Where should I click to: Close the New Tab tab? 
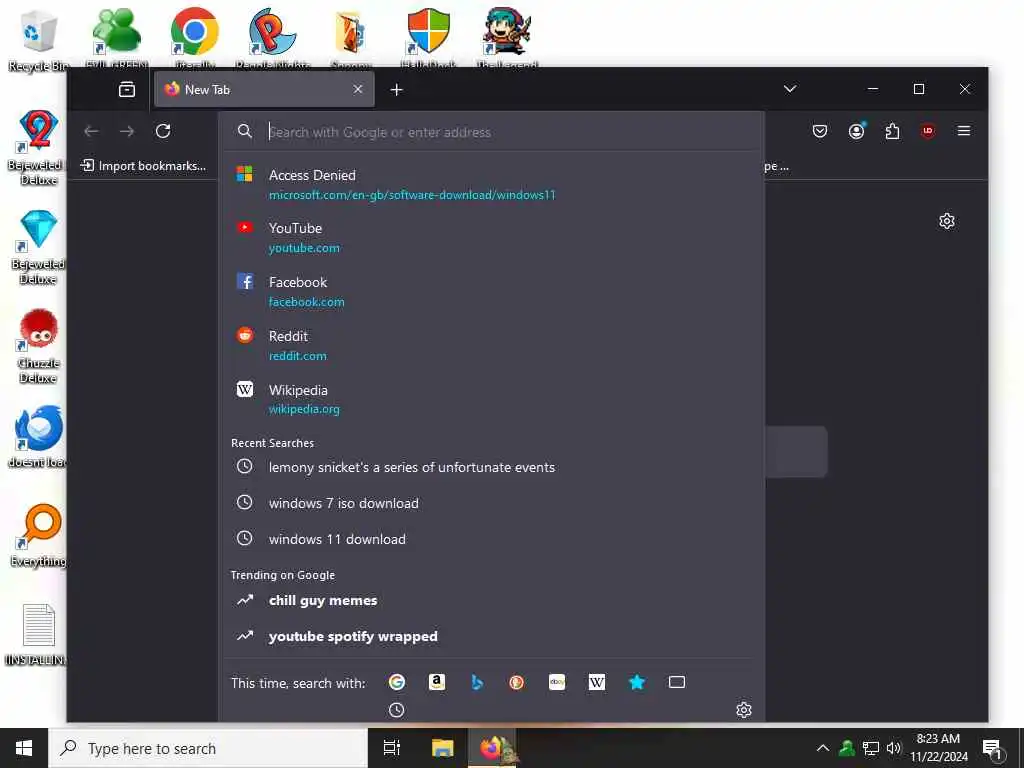click(x=358, y=89)
